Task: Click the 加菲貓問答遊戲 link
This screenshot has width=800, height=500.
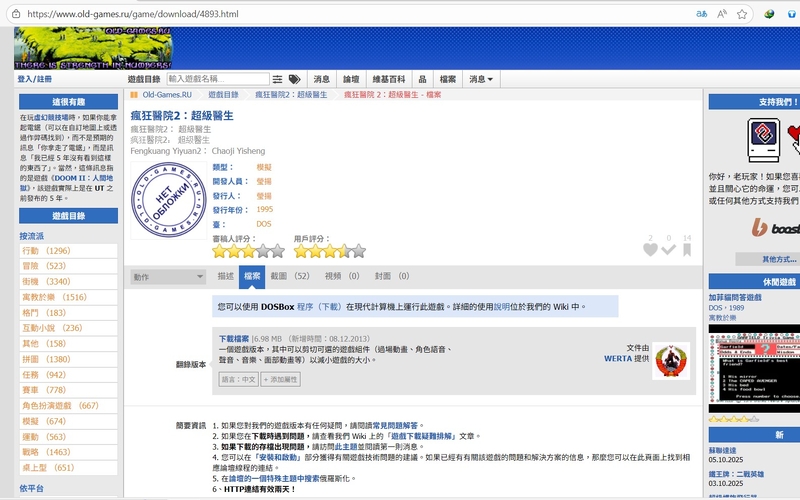Action: [x=735, y=297]
